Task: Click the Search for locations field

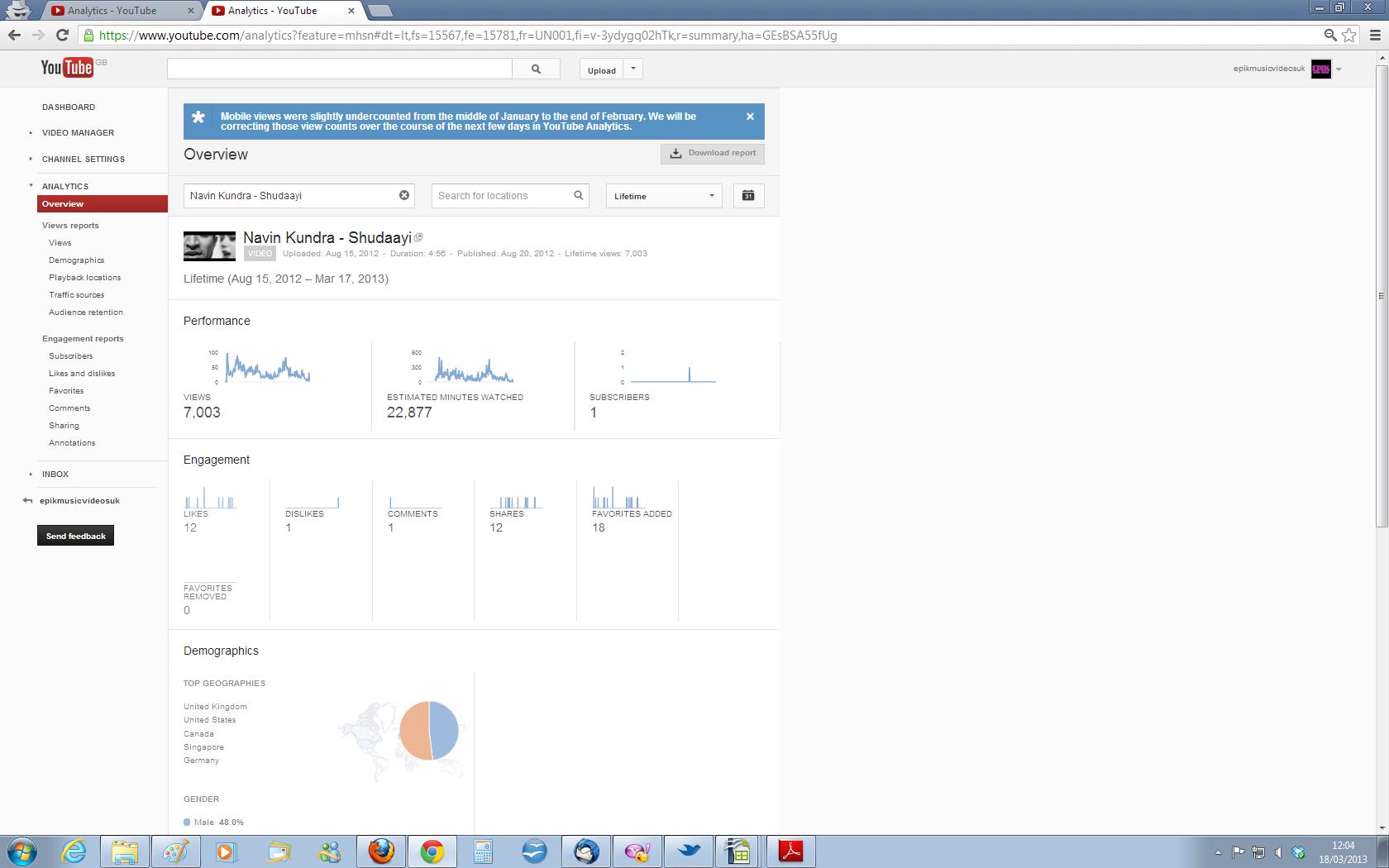Action: pos(510,196)
